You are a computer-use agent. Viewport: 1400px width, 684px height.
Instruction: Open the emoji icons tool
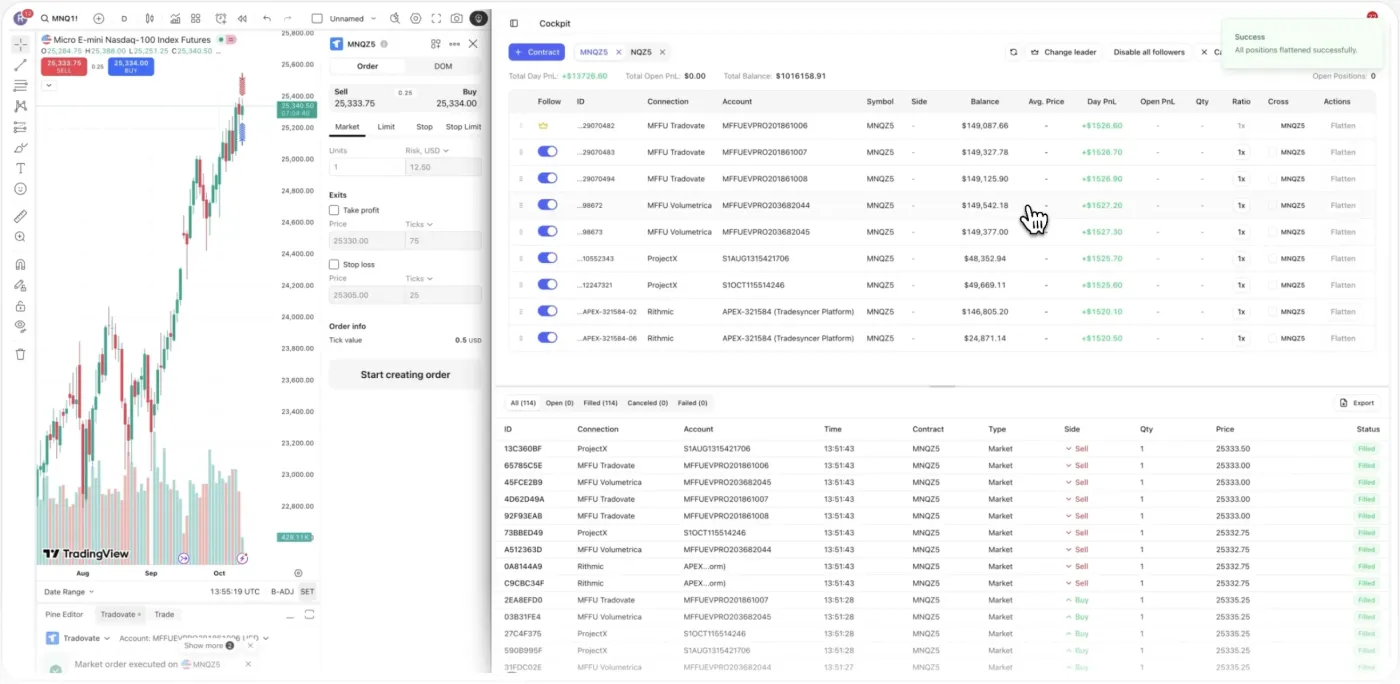20,189
